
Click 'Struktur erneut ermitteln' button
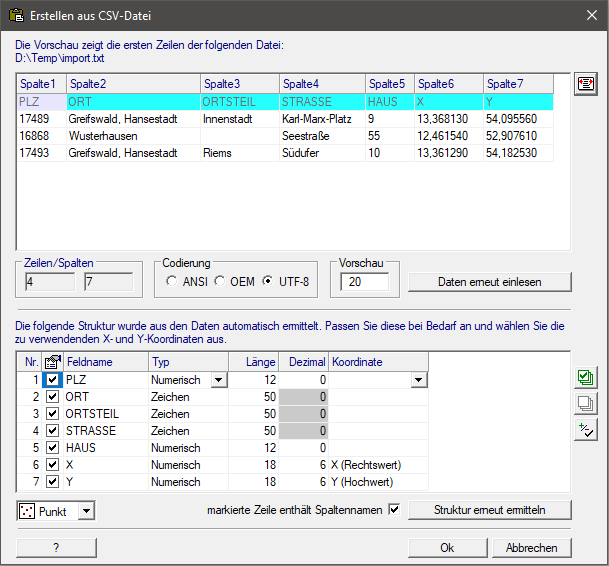pyautogui.click(x=490, y=510)
